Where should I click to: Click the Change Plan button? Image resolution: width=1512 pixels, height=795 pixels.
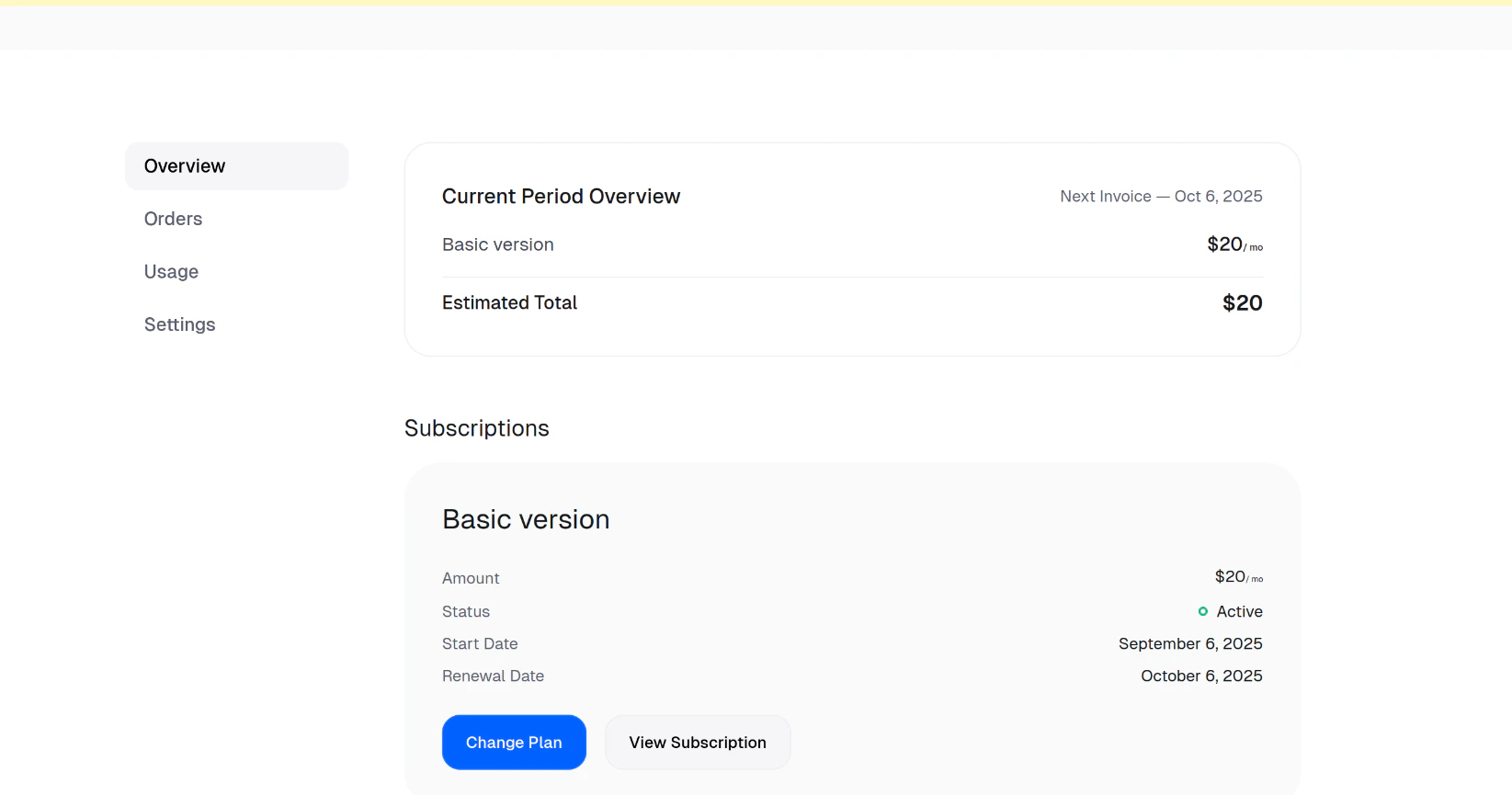pos(514,743)
